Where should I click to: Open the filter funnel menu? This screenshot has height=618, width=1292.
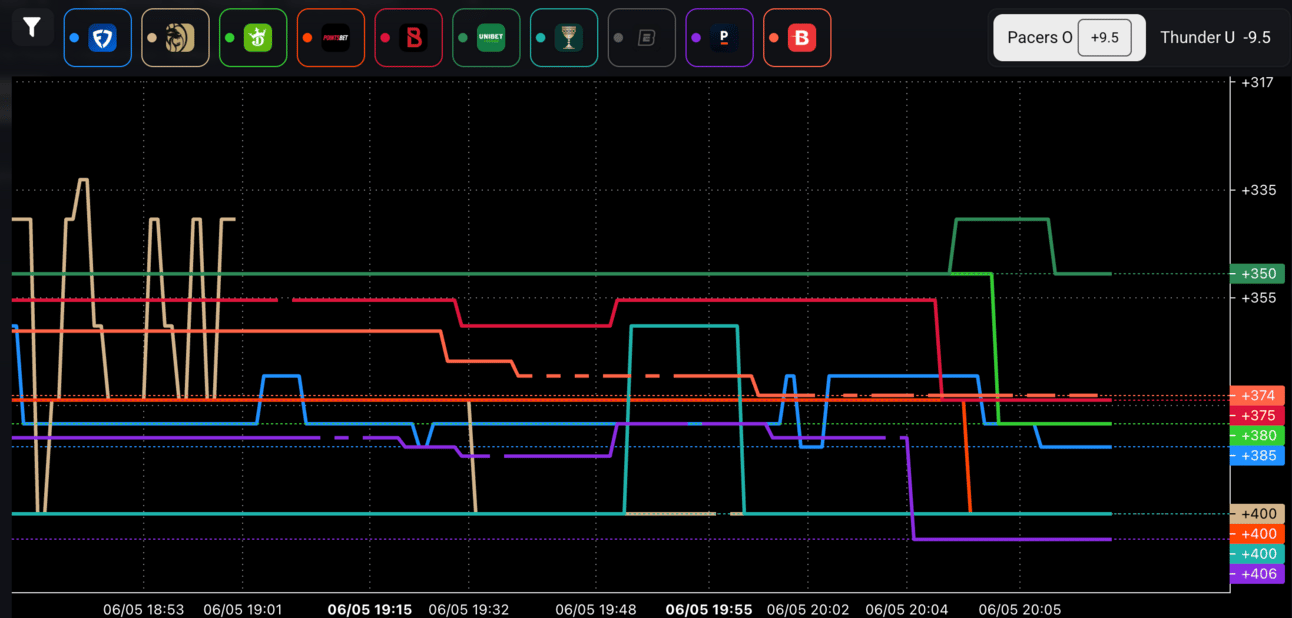(x=32, y=27)
